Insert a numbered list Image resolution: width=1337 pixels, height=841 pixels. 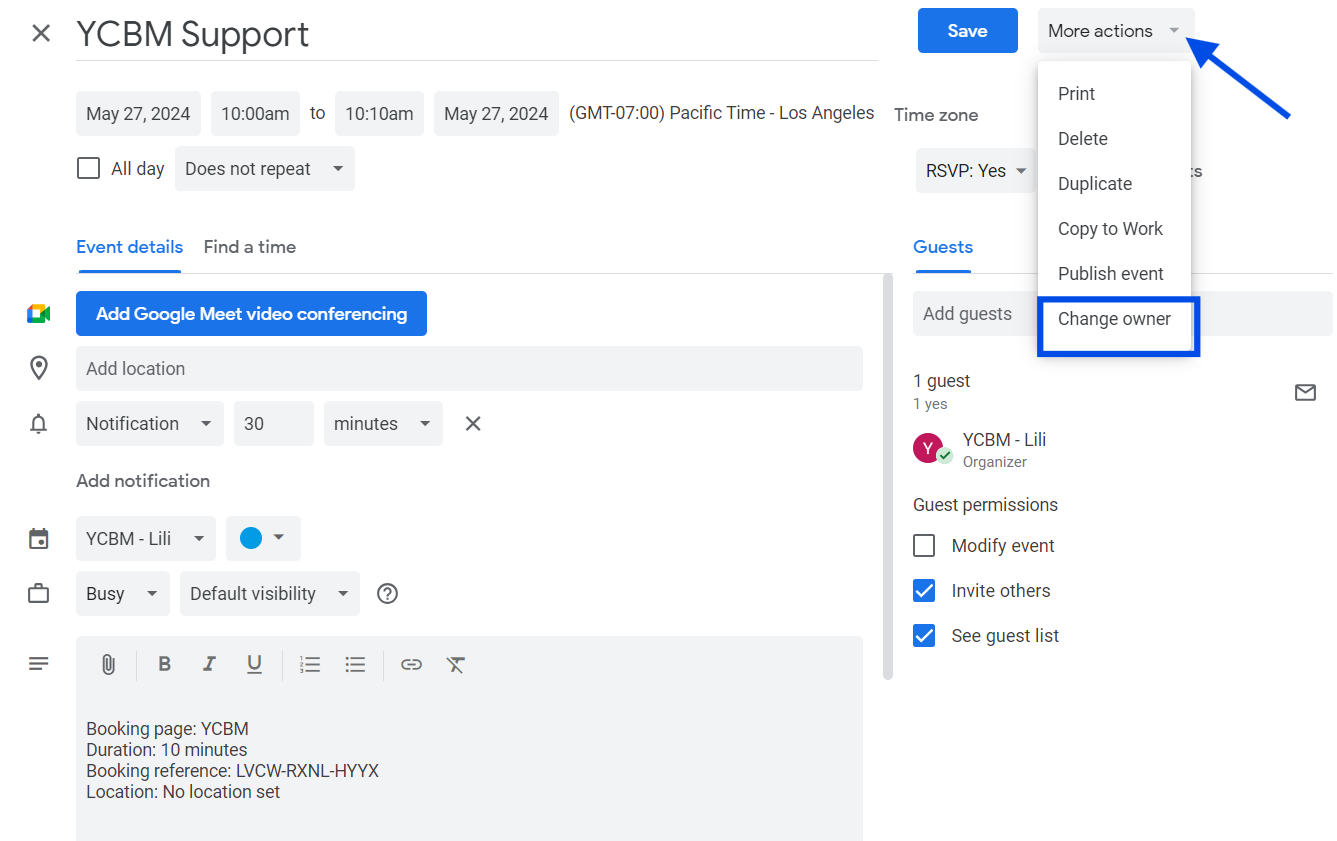[310, 664]
